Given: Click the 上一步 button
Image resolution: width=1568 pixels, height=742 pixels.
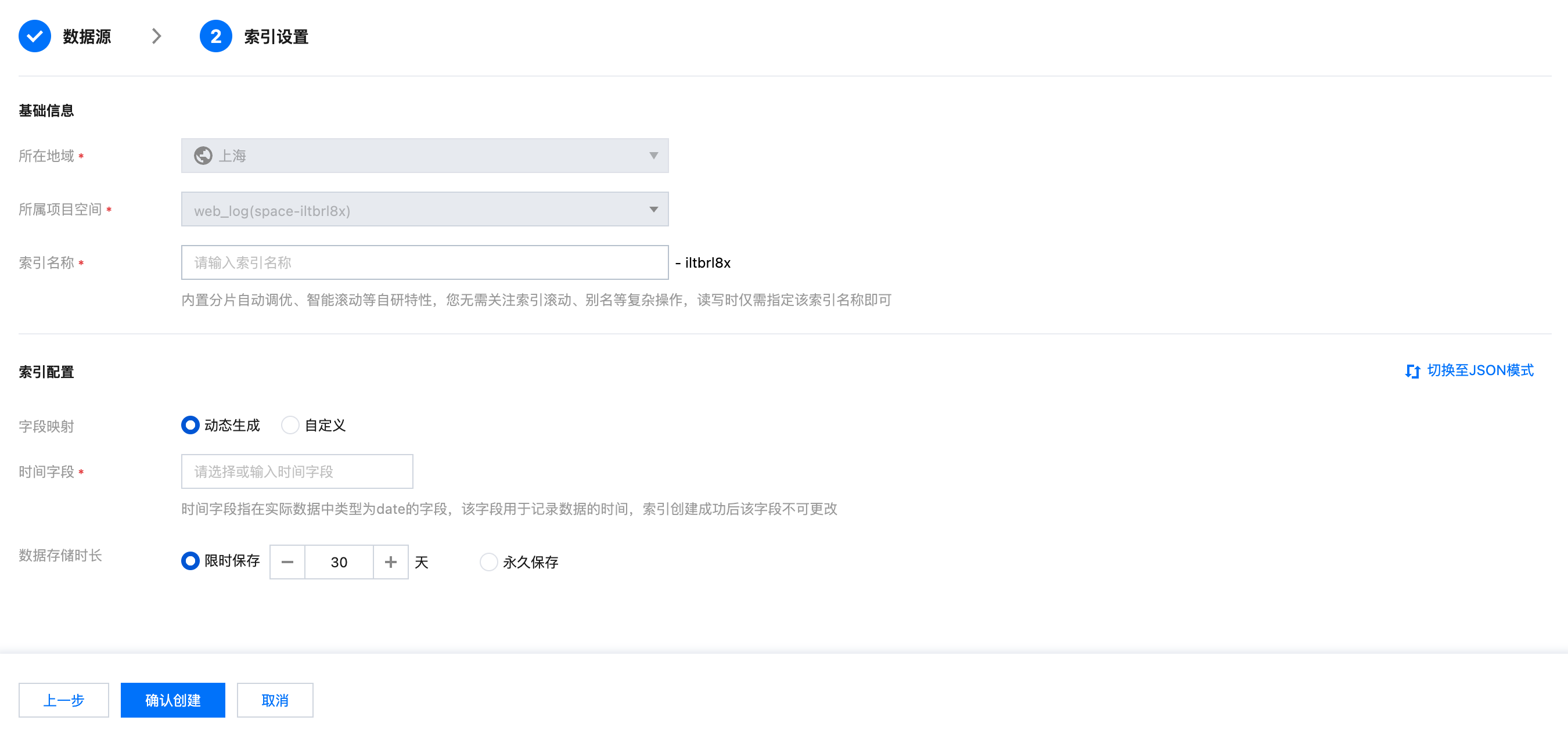Looking at the screenshot, I should (64, 700).
